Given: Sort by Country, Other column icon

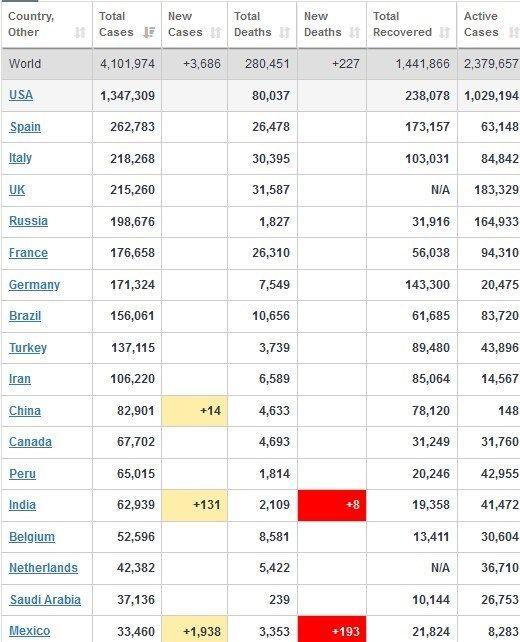Looking at the screenshot, I should 80,32.
